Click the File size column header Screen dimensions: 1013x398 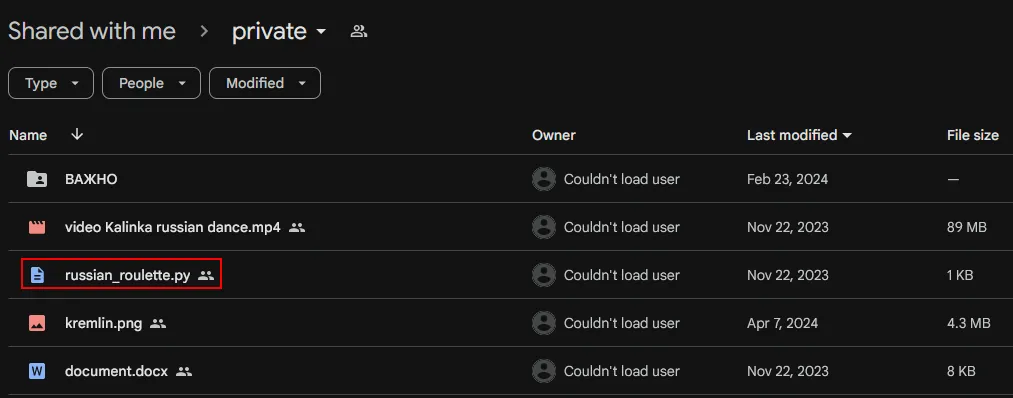[972, 135]
